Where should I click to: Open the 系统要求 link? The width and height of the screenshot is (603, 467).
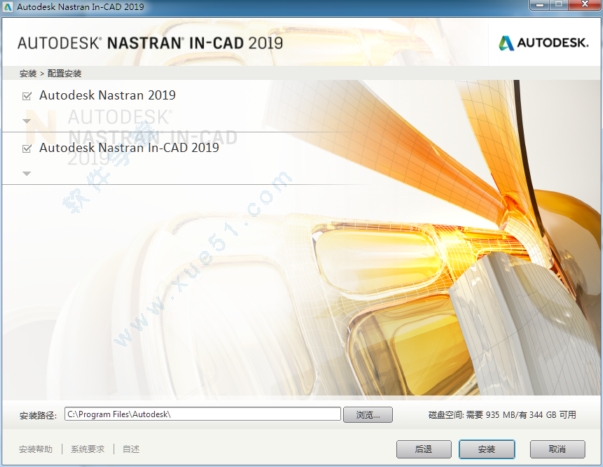(x=88, y=449)
